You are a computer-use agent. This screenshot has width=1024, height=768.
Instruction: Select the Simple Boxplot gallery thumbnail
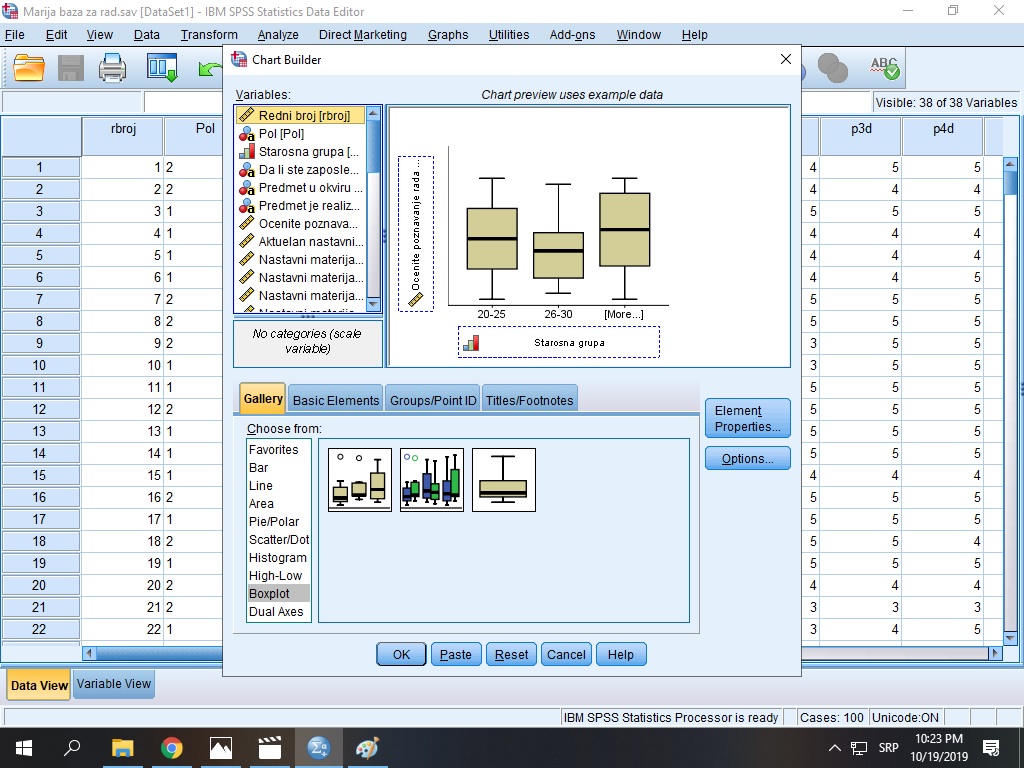click(x=360, y=480)
